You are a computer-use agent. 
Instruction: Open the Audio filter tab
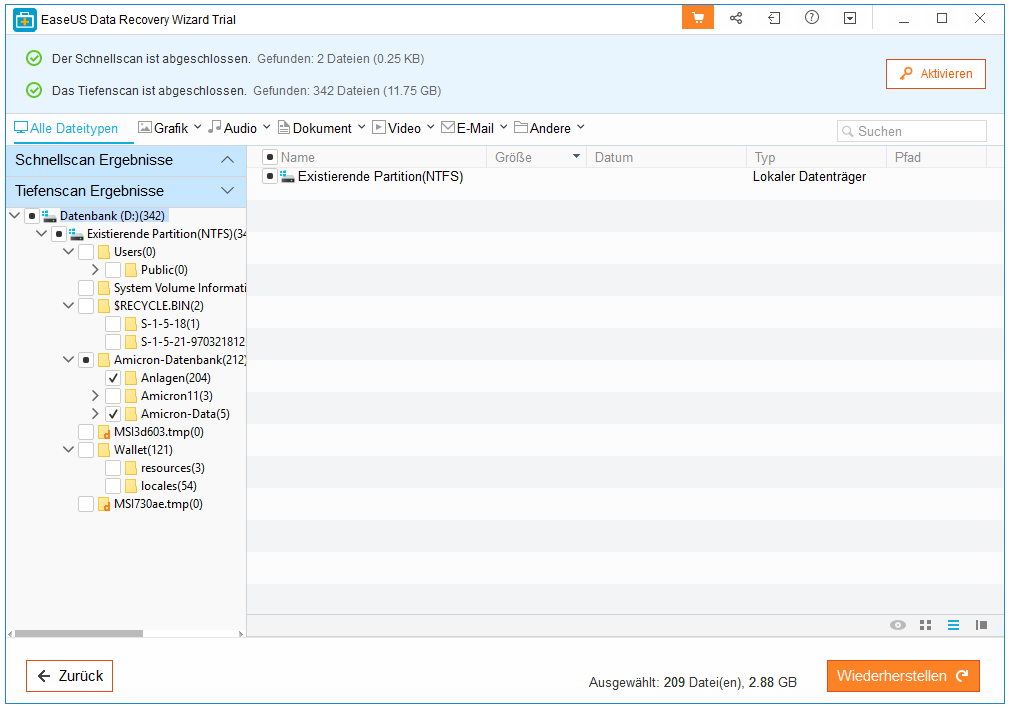[239, 128]
